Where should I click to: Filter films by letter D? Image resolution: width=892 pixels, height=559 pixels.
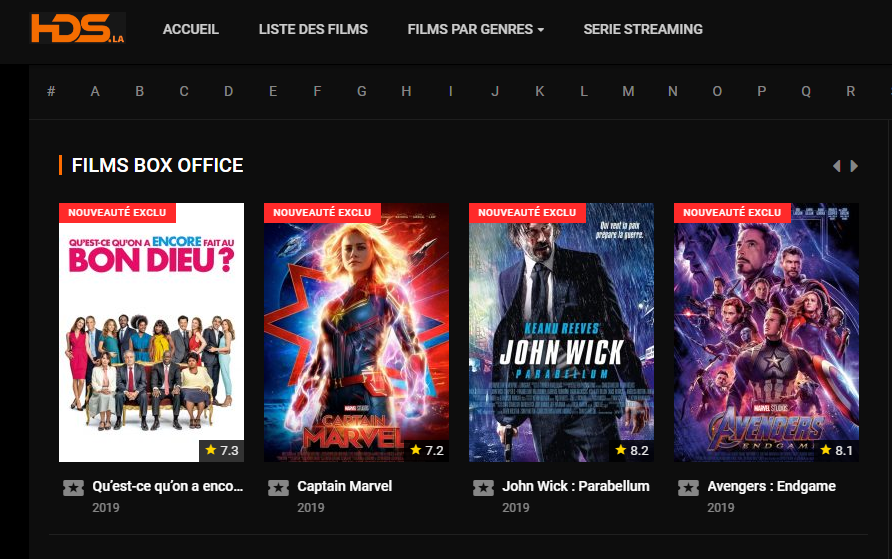click(229, 91)
